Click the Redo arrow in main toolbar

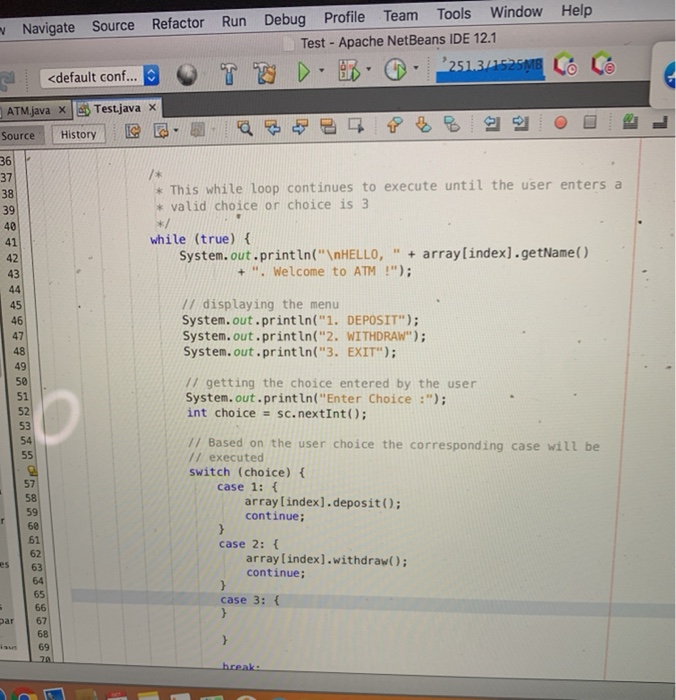[8, 79]
